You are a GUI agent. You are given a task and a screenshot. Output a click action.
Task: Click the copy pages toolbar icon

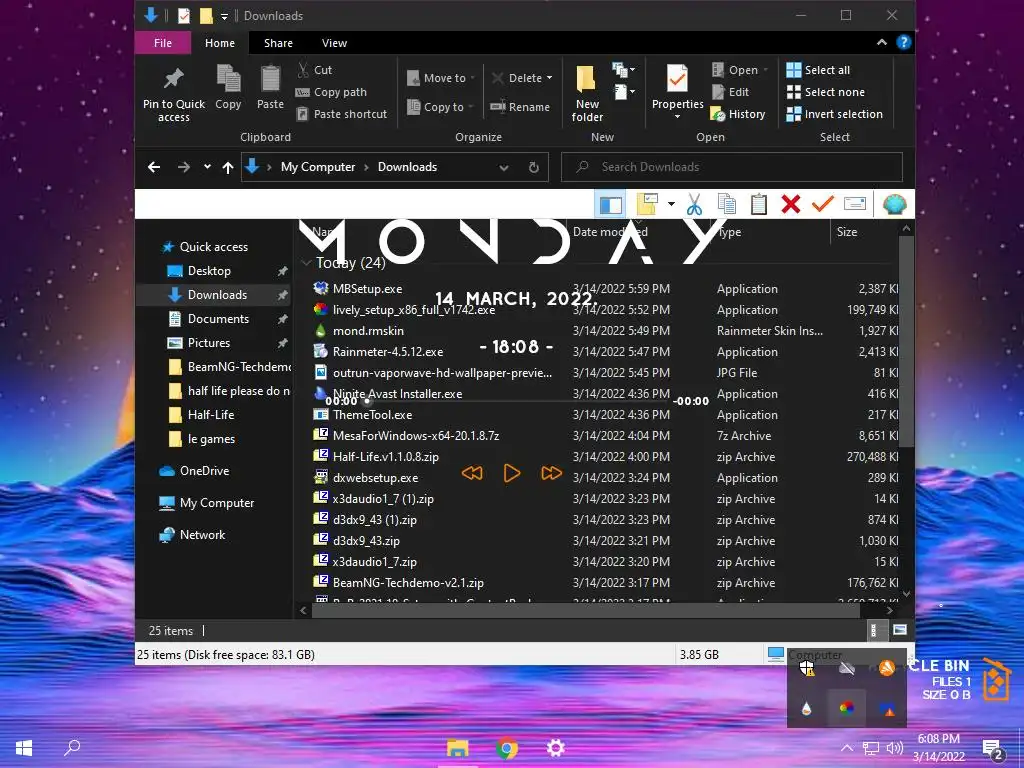tap(726, 204)
